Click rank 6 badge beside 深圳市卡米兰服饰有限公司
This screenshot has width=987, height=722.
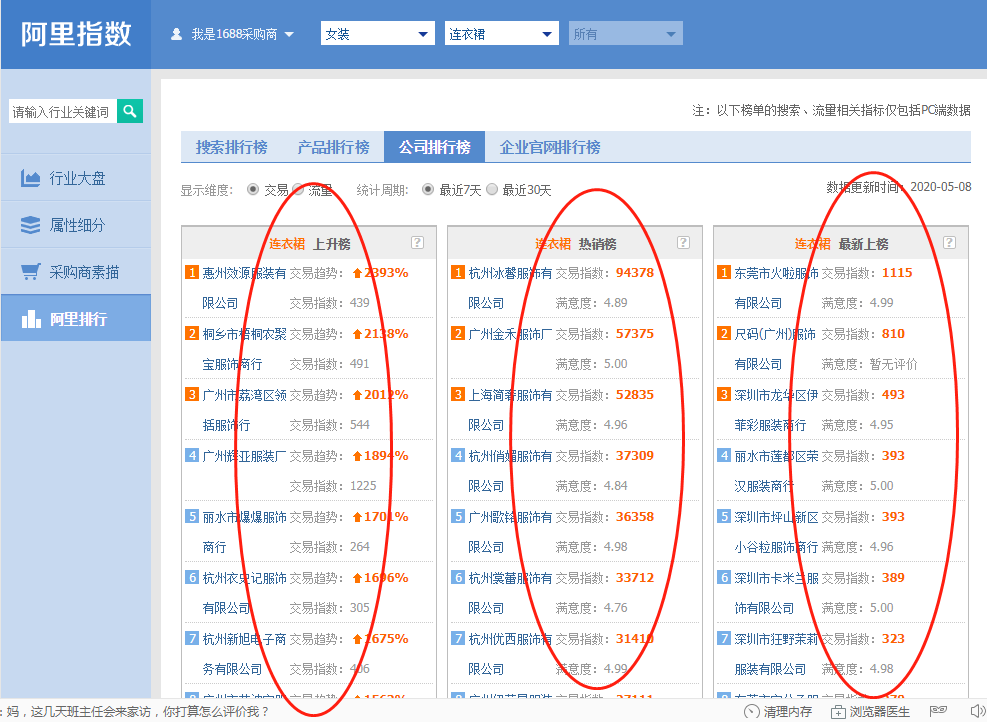(x=724, y=578)
